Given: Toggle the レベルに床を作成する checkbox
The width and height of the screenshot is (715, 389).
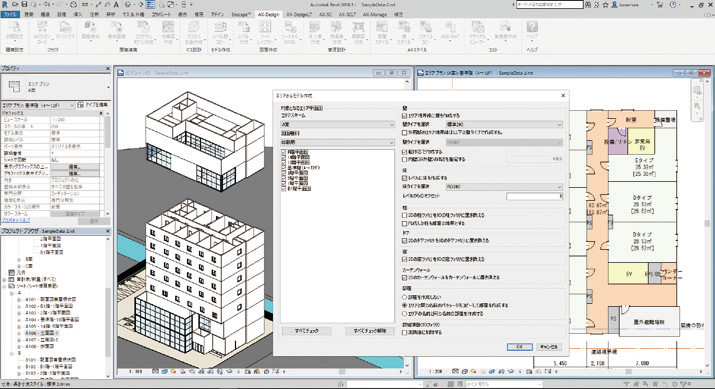Looking at the screenshot, I should pos(404,178).
